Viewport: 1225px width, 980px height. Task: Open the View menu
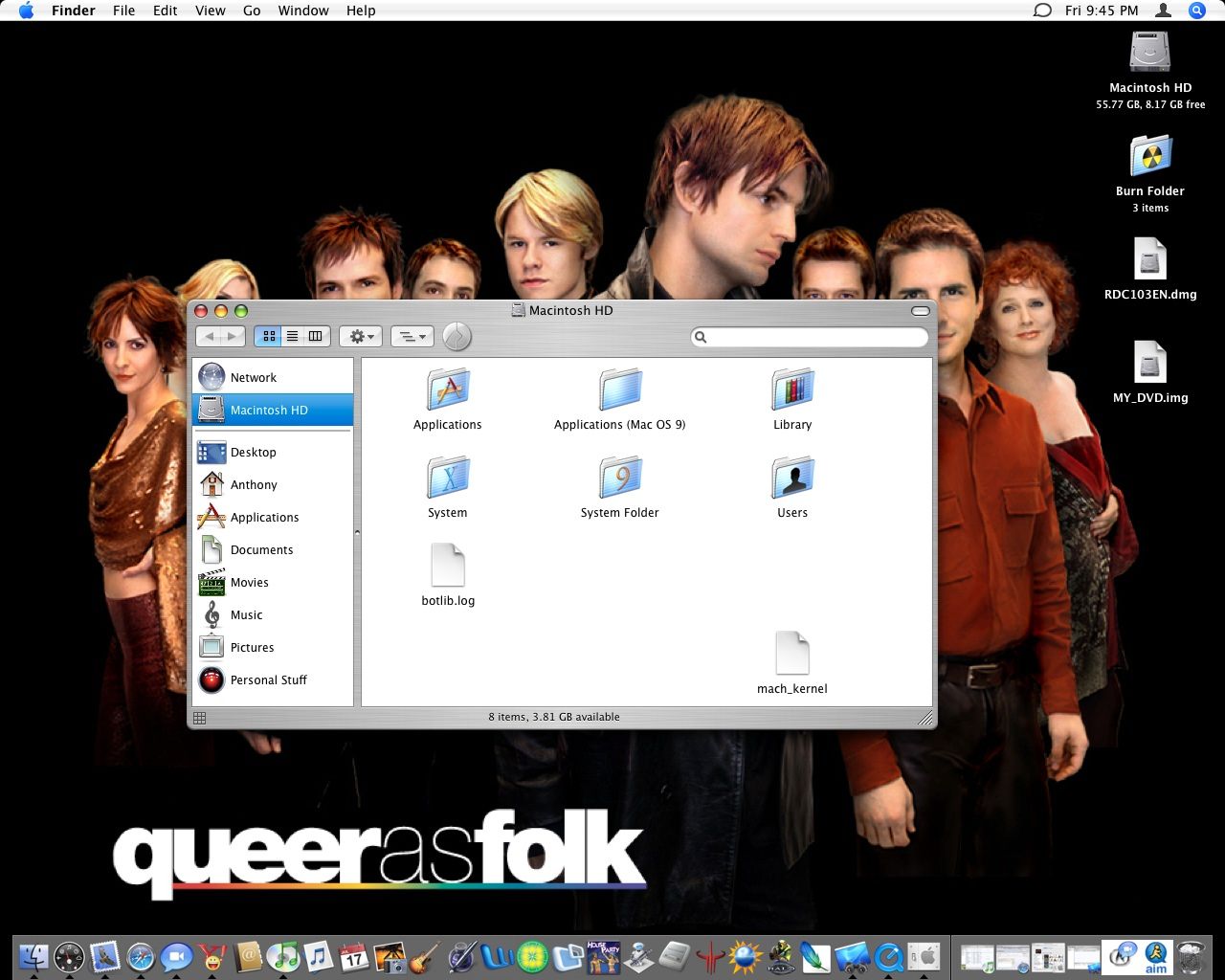[x=210, y=11]
